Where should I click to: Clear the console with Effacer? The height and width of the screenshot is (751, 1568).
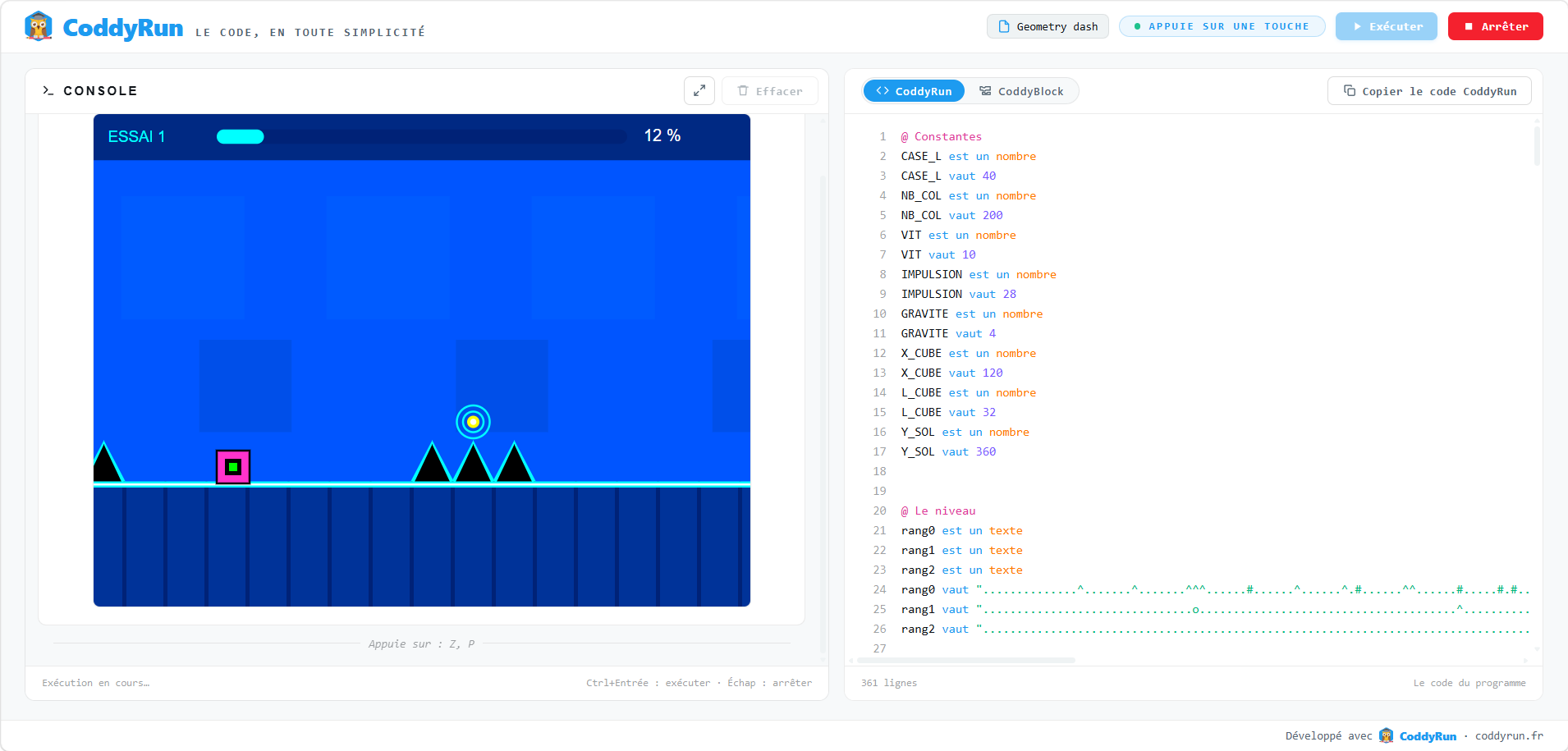click(x=770, y=91)
